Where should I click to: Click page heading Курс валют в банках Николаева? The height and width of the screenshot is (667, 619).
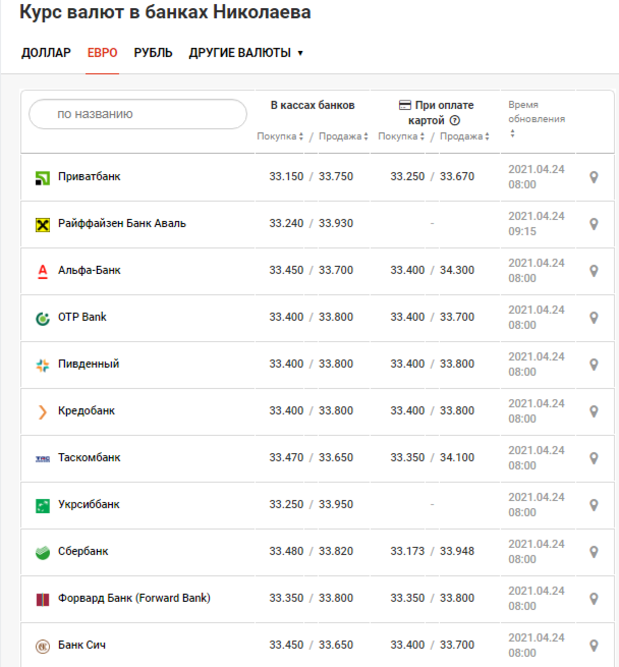point(165,12)
